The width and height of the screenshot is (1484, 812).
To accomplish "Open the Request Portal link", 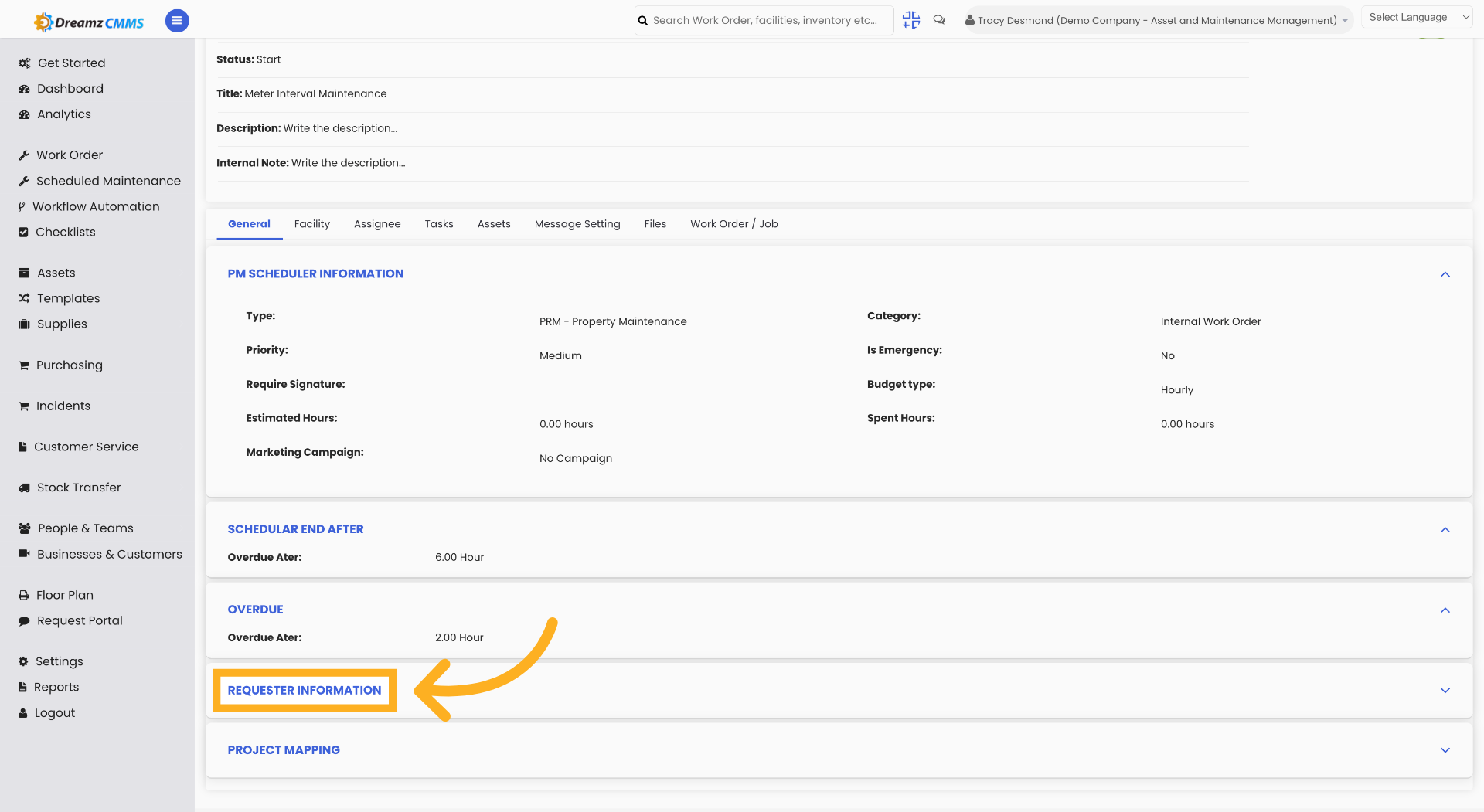I will [80, 620].
